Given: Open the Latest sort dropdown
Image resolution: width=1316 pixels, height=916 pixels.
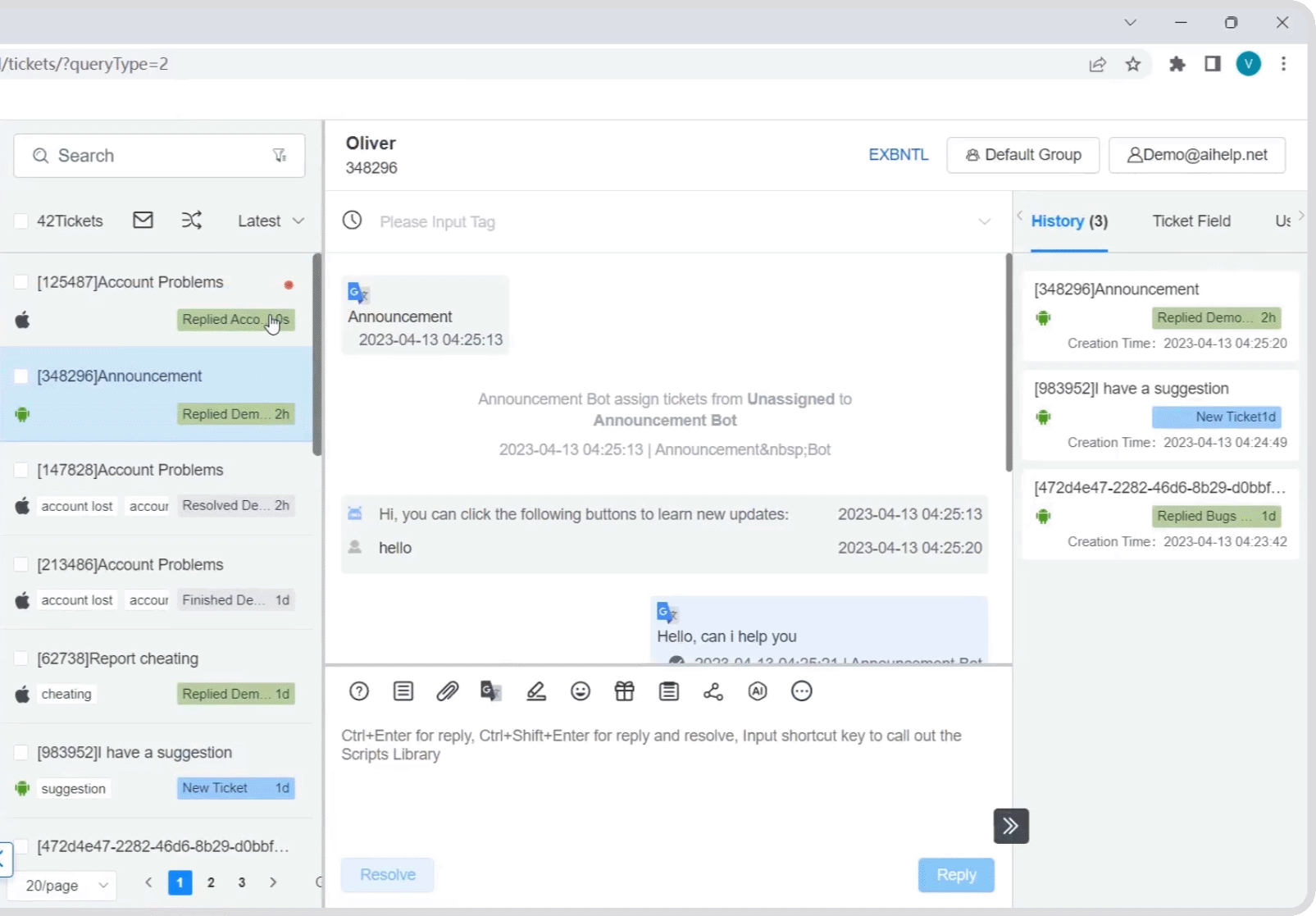Looking at the screenshot, I should click(269, 220).
